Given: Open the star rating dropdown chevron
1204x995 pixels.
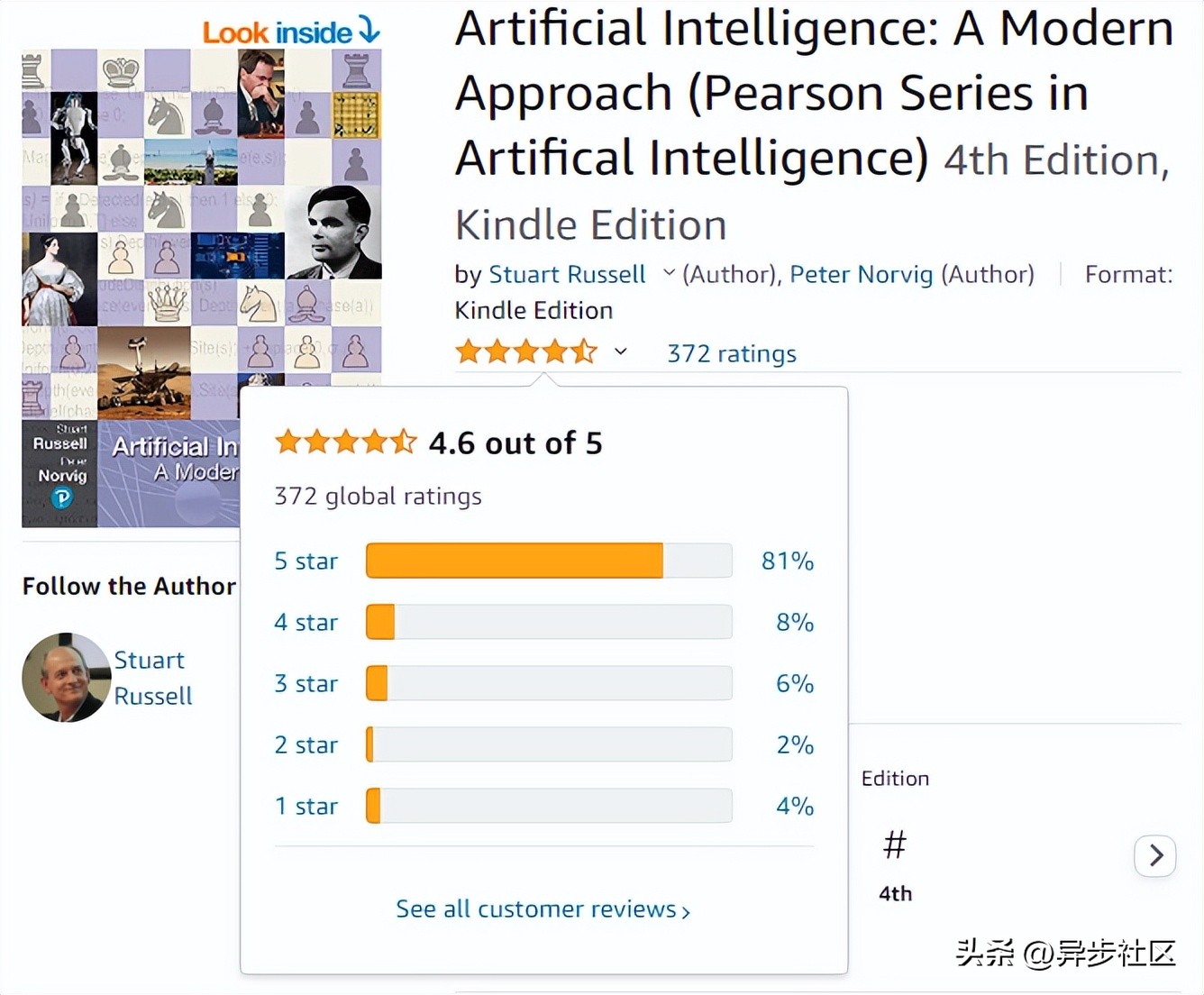Looking at the screenshot, I should pyautogui.click(x=621, y=351).
